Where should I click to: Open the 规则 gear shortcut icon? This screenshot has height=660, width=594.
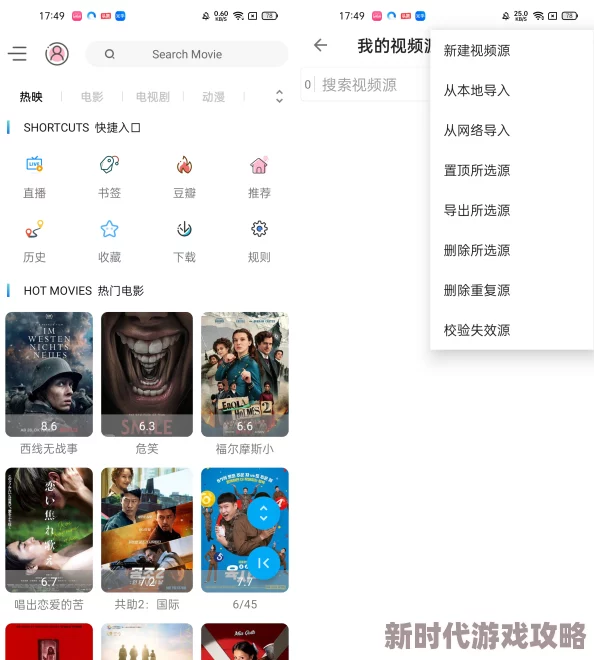(x=259, y=229)
